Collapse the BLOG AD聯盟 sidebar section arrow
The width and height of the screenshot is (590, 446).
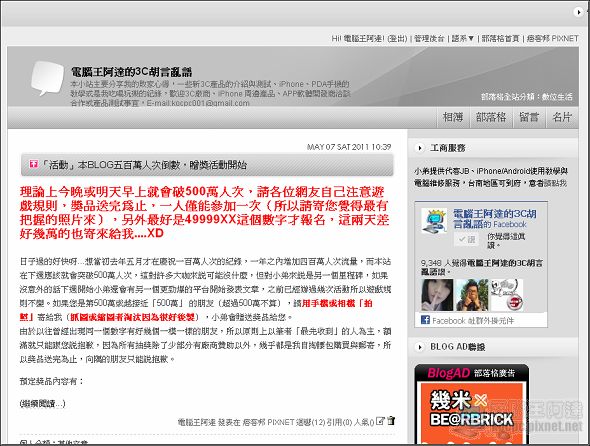click(419, 347)
